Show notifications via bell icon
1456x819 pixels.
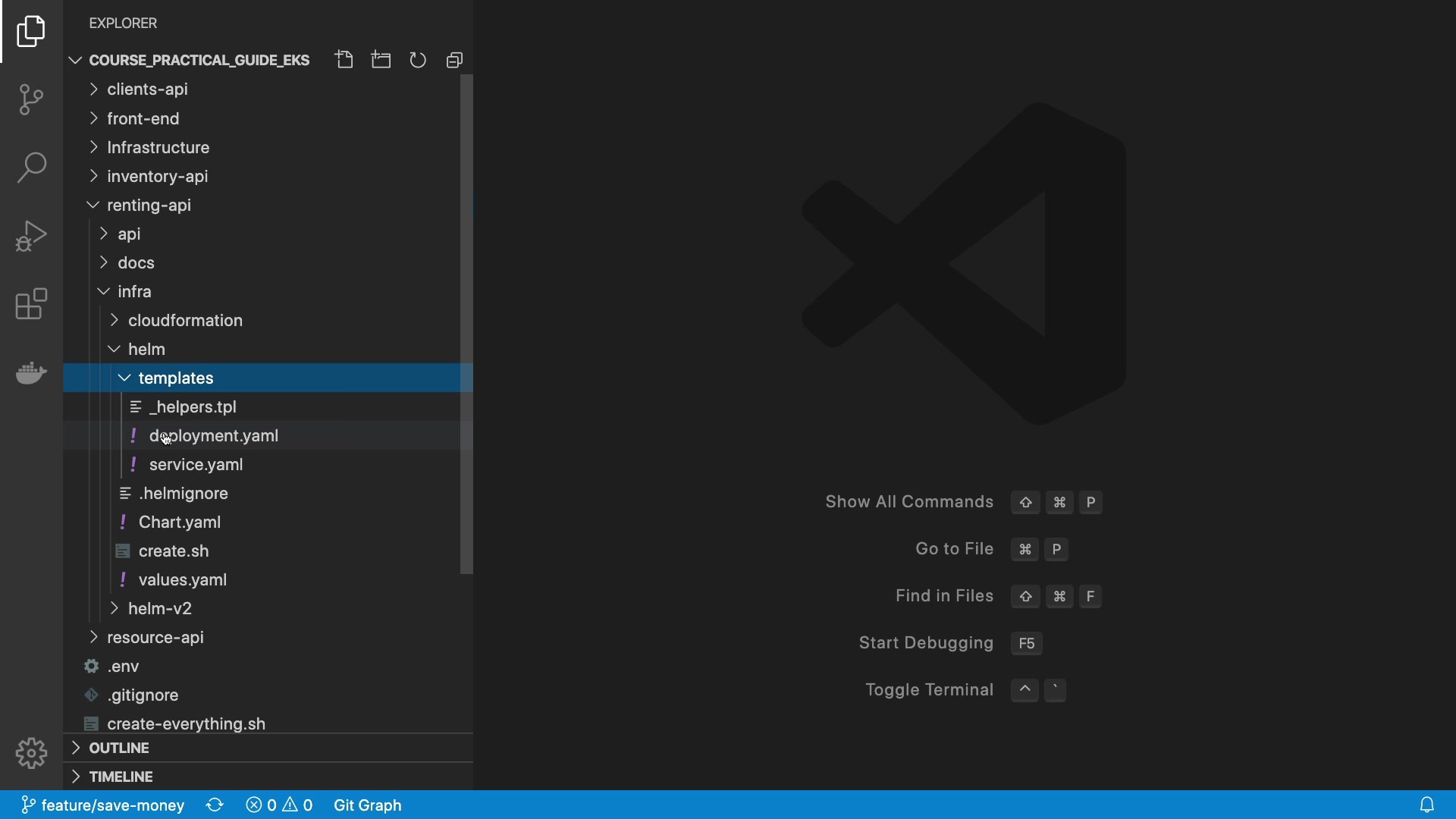point(1426,805)
